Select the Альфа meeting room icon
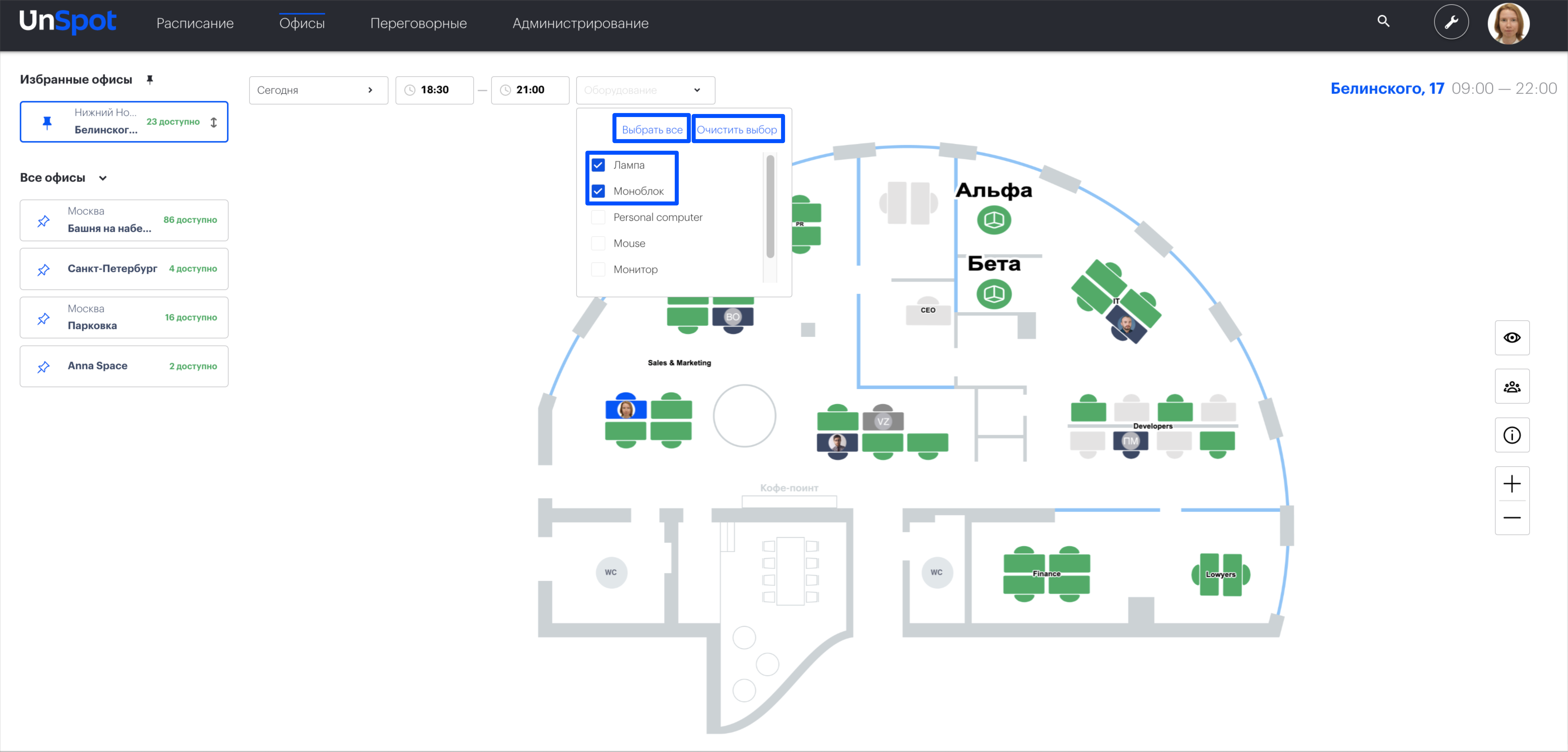This screenshot has height=752, width=1568. click(x=993, y=220)
